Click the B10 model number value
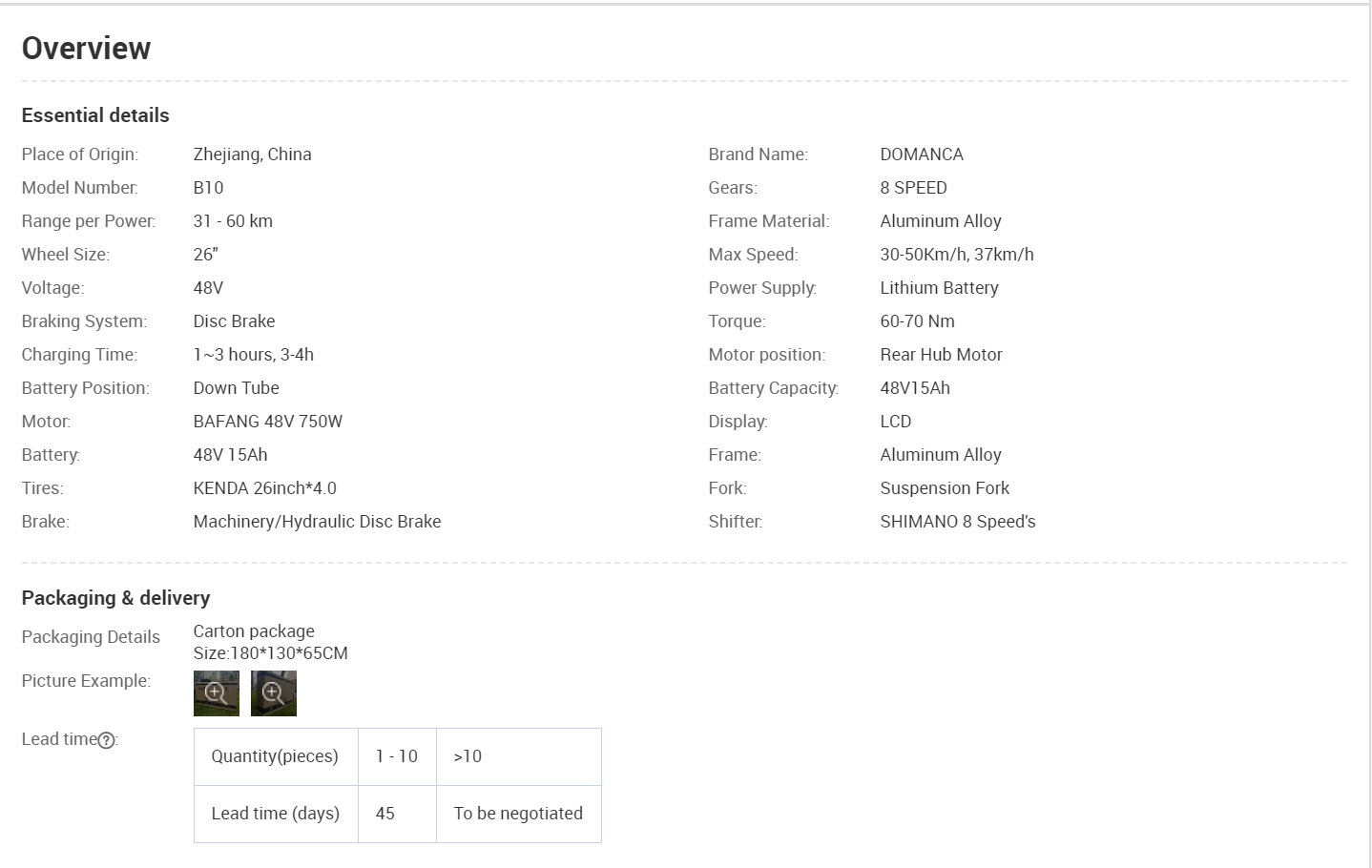 point(208,188)
